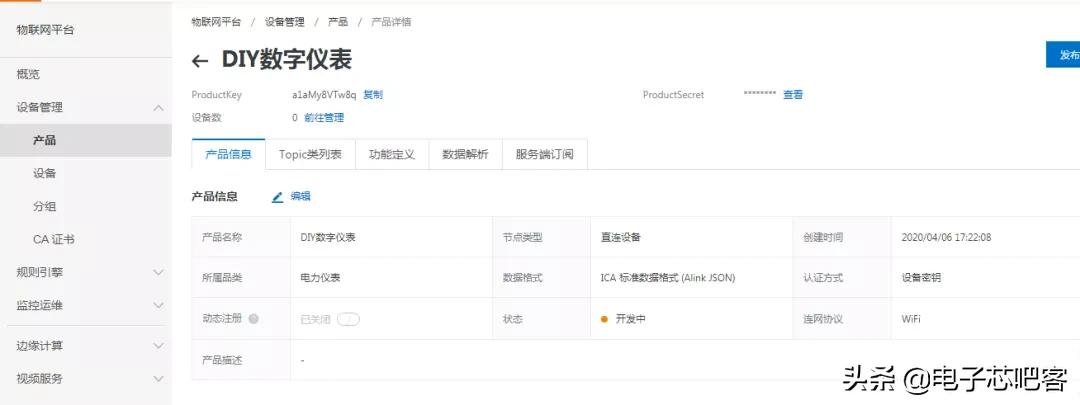Open the 服务端订阅 tab

tap(545, 154)
